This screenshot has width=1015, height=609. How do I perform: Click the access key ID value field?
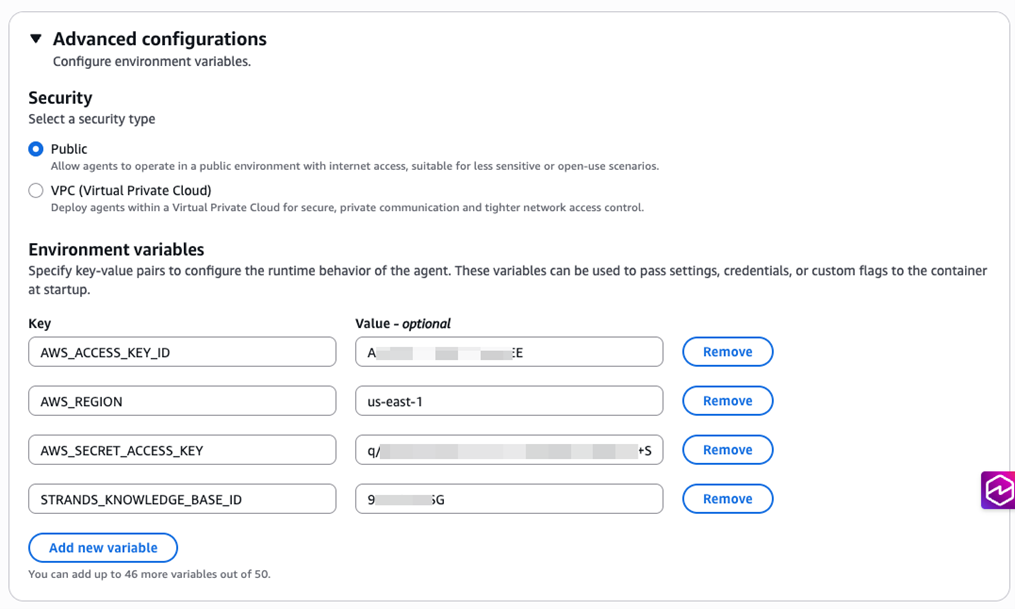(x=508, y=352)
